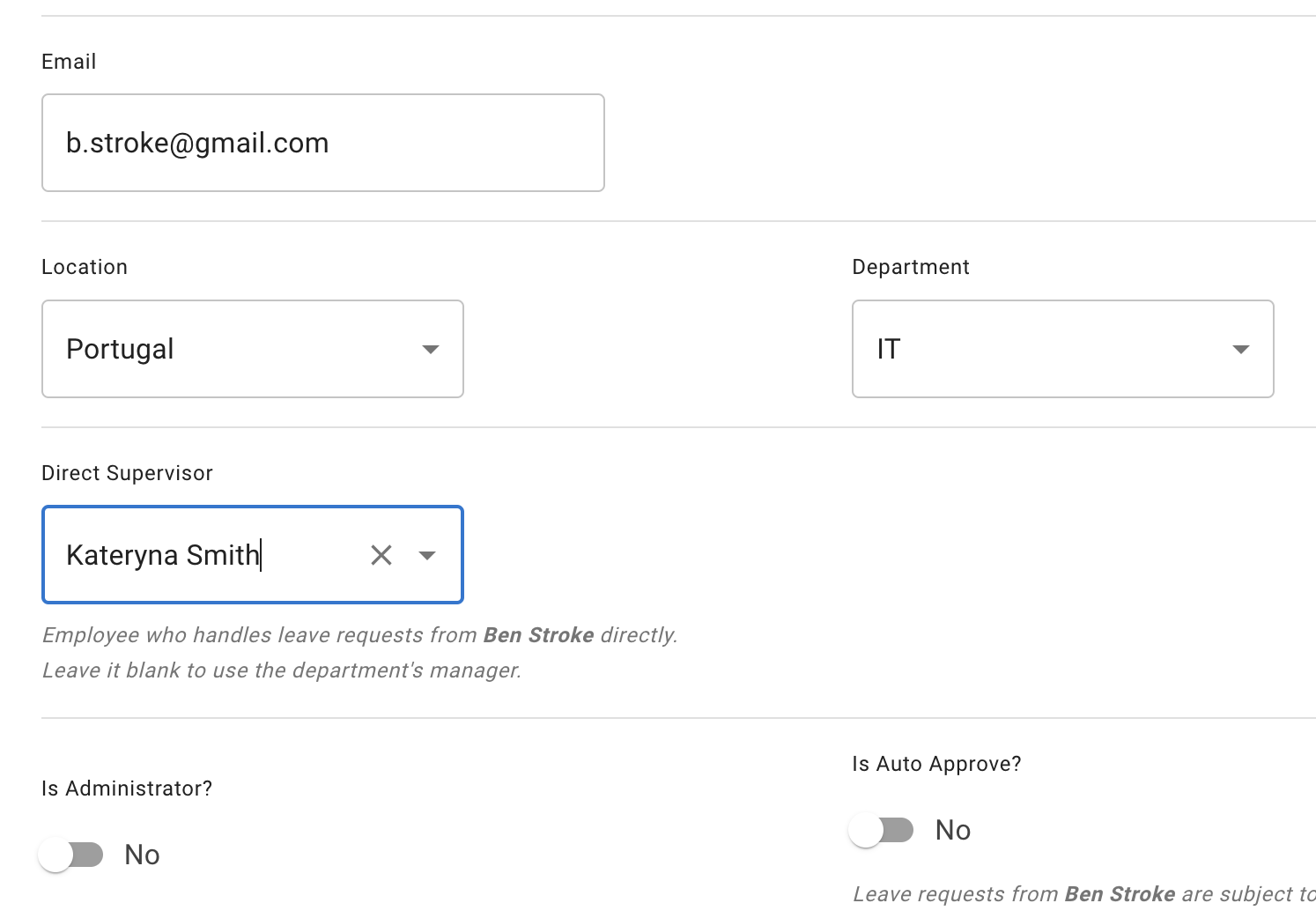This screenshot has height=918, width=1316.
Task: Clear the Direct Supervisor selection with the X icon
Action: 381,555
